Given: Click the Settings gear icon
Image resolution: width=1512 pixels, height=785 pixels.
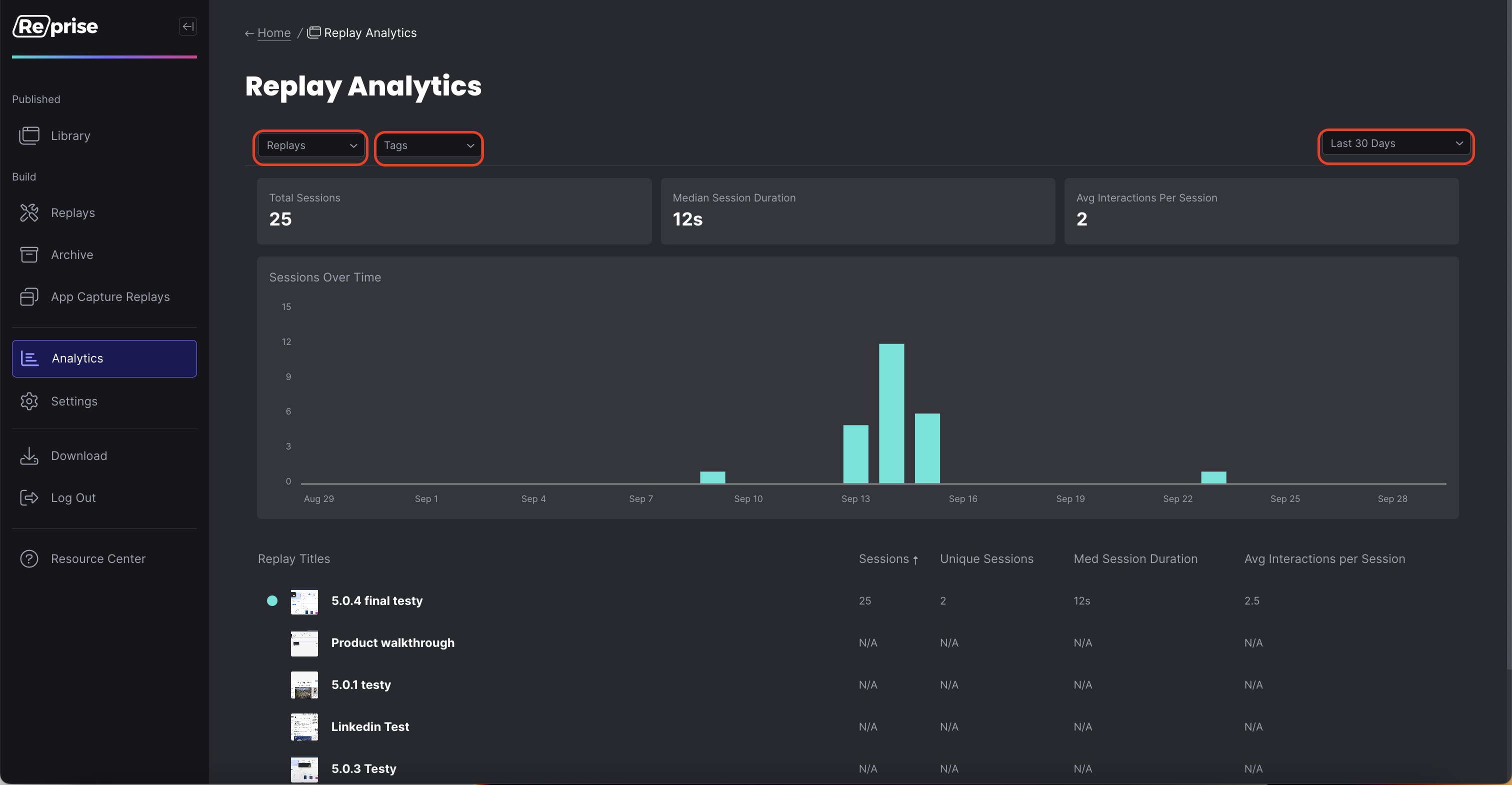Looking at the screenshot, I should [x=29, y=401].
